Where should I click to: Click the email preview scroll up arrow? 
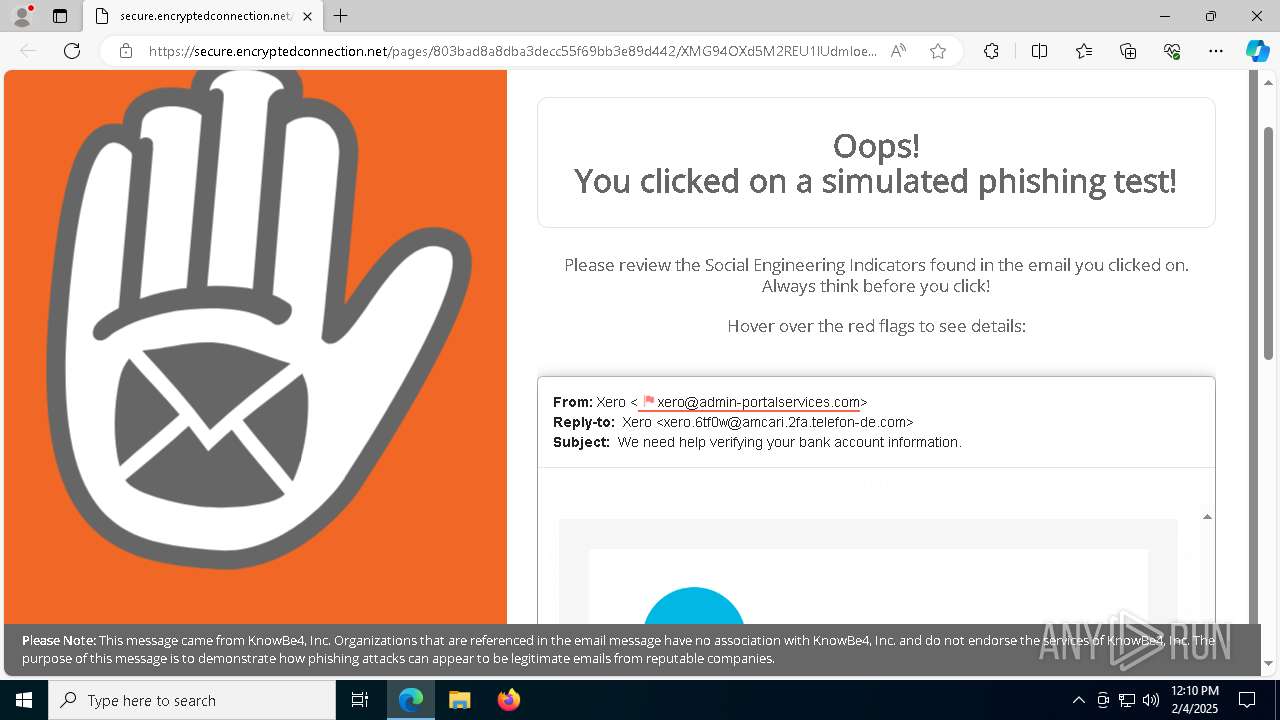(1207, 517)
